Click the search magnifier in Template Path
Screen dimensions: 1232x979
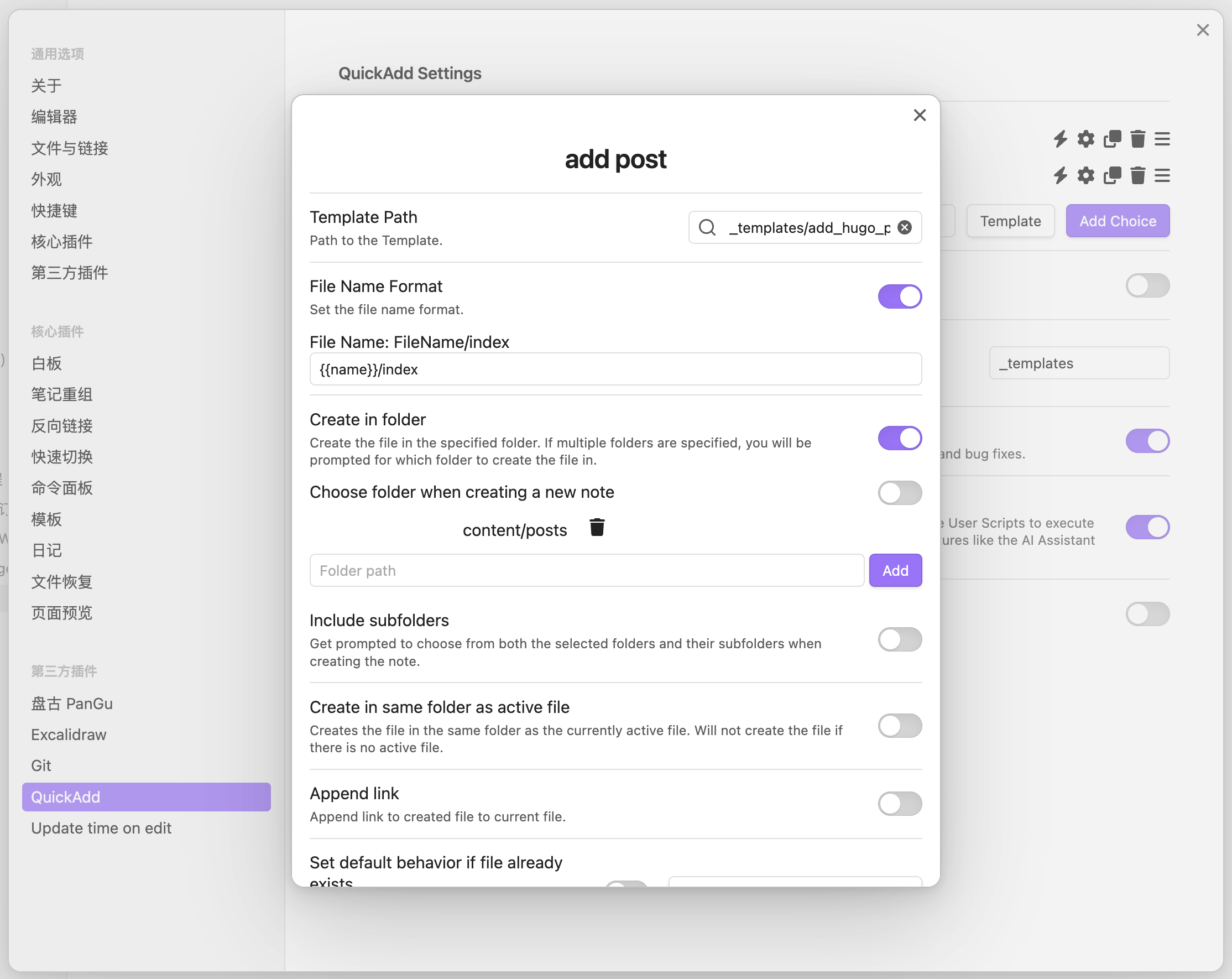(707, 227)
